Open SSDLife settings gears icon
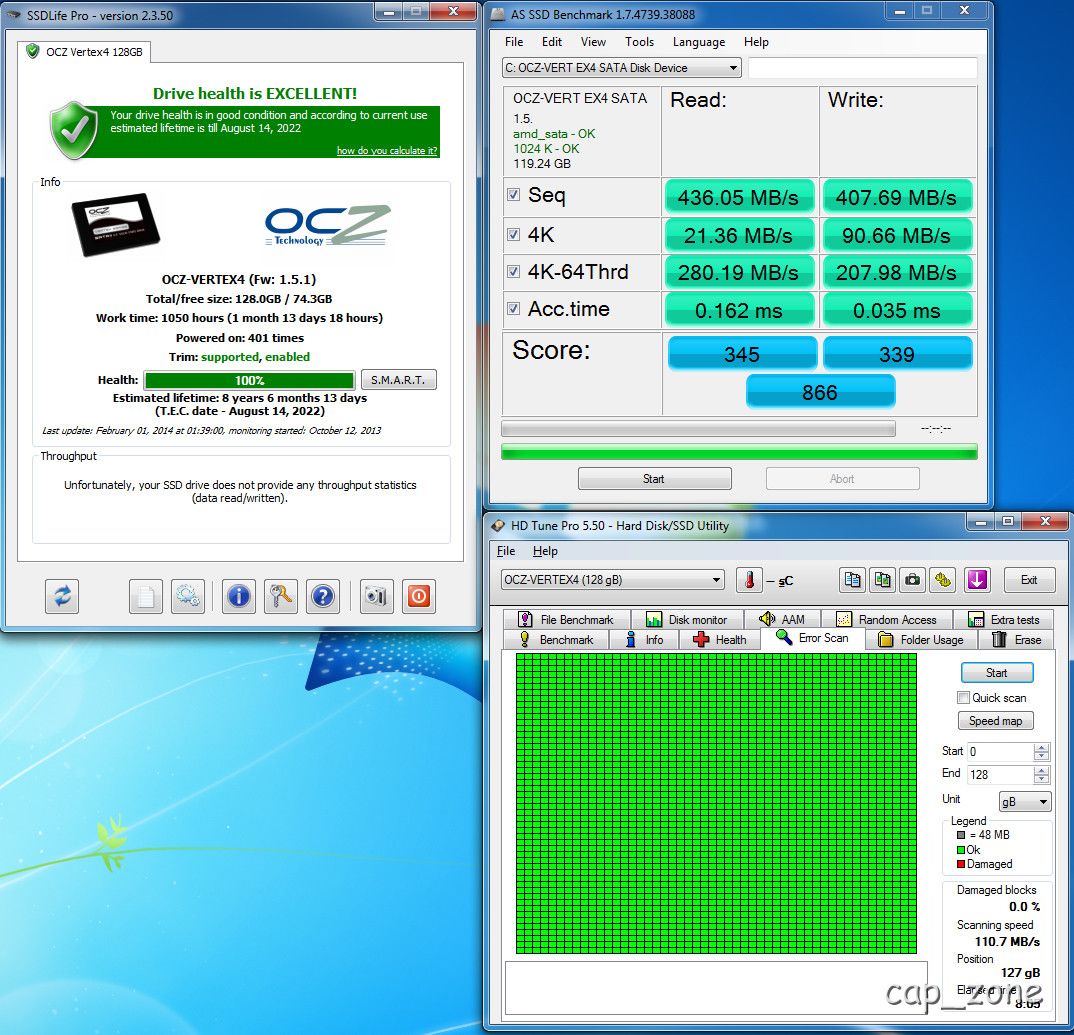The image size is (1074, 1035). pos(188,596)
